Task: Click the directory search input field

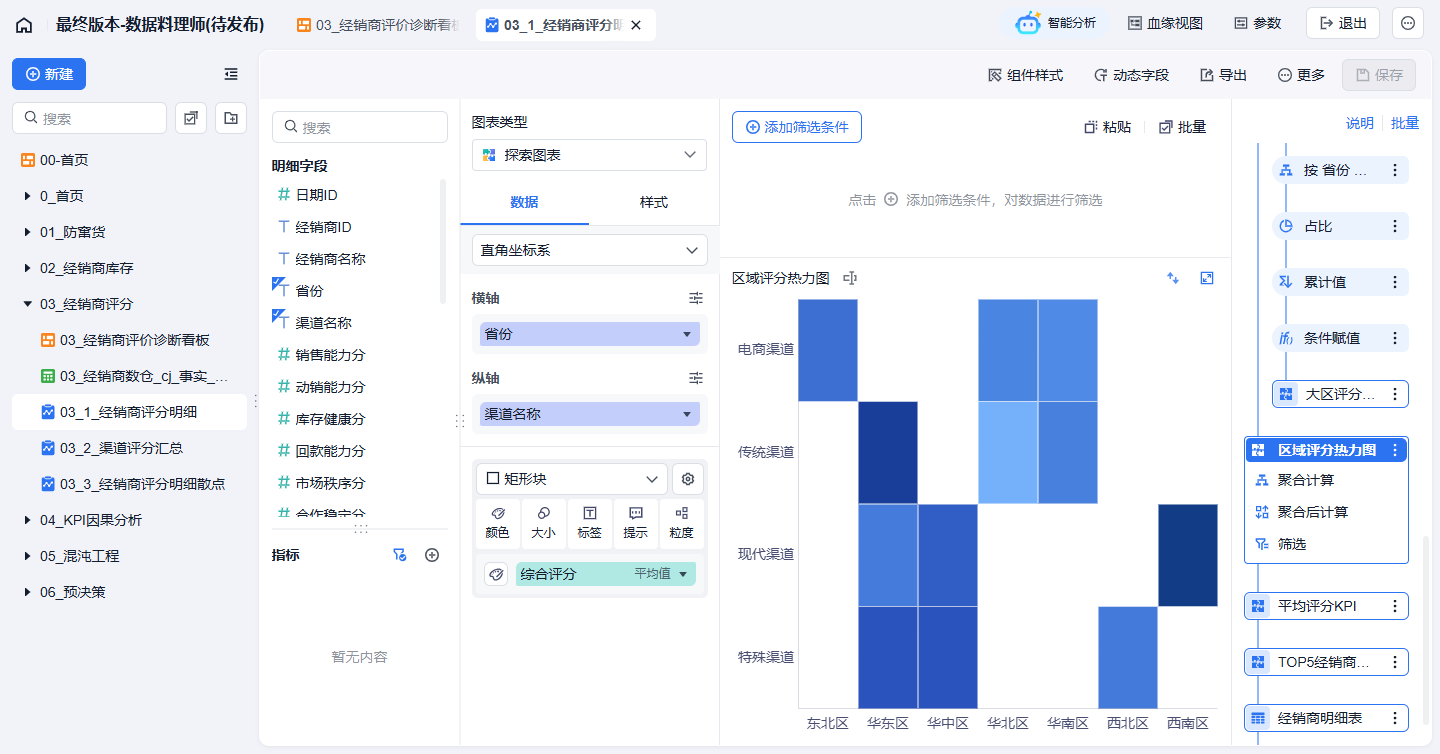Action: pos(89,118)
